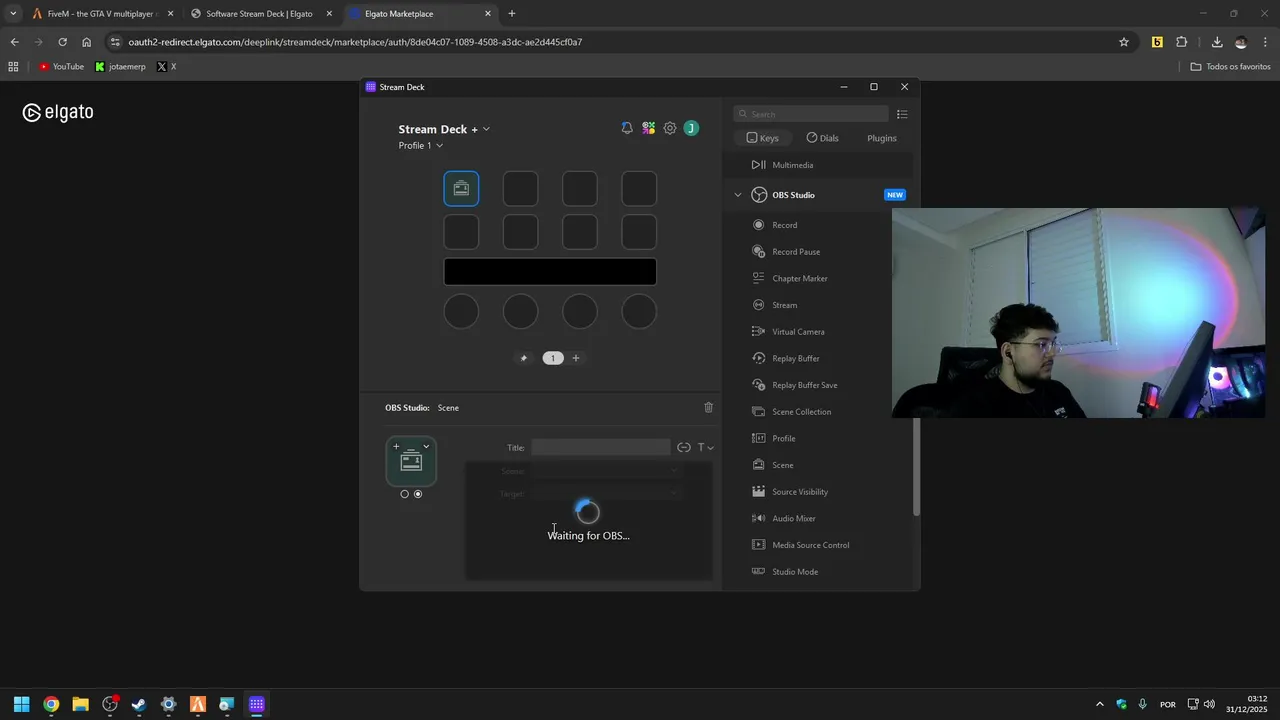Go to page 1 indicator
The height and width of the screenshot is (720, 1280).
[x=553, y=358]
